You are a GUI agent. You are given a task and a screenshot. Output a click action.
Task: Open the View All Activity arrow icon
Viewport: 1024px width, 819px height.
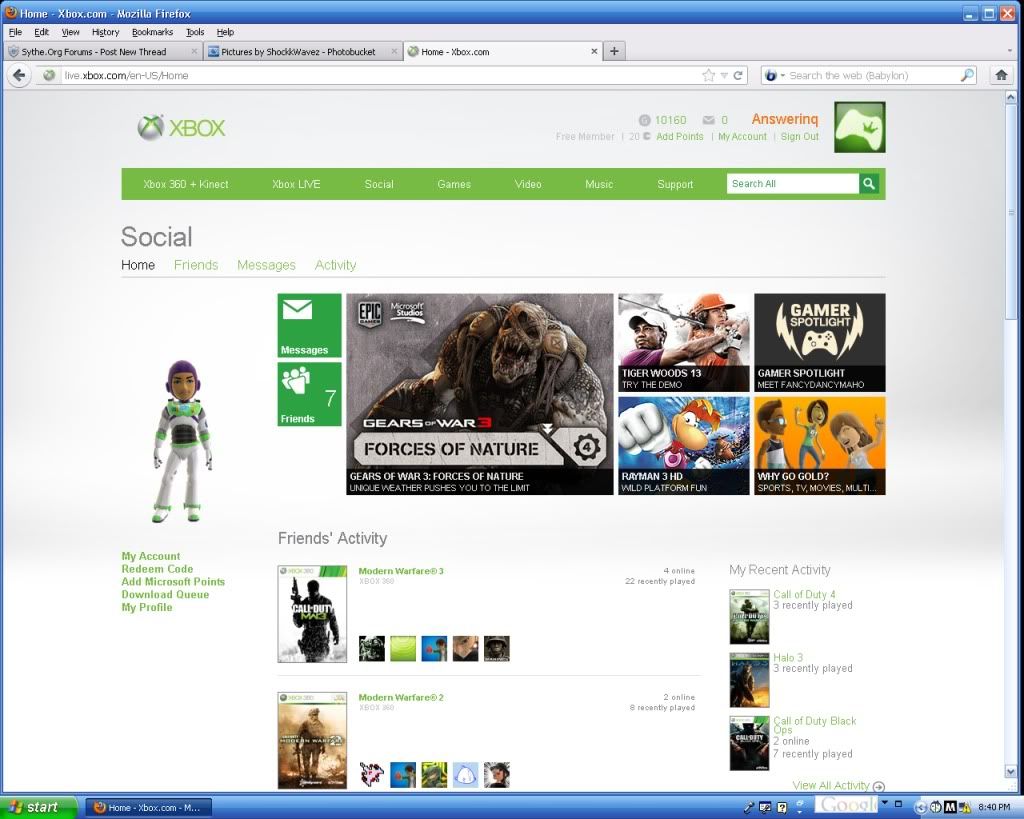pos(879,786)
